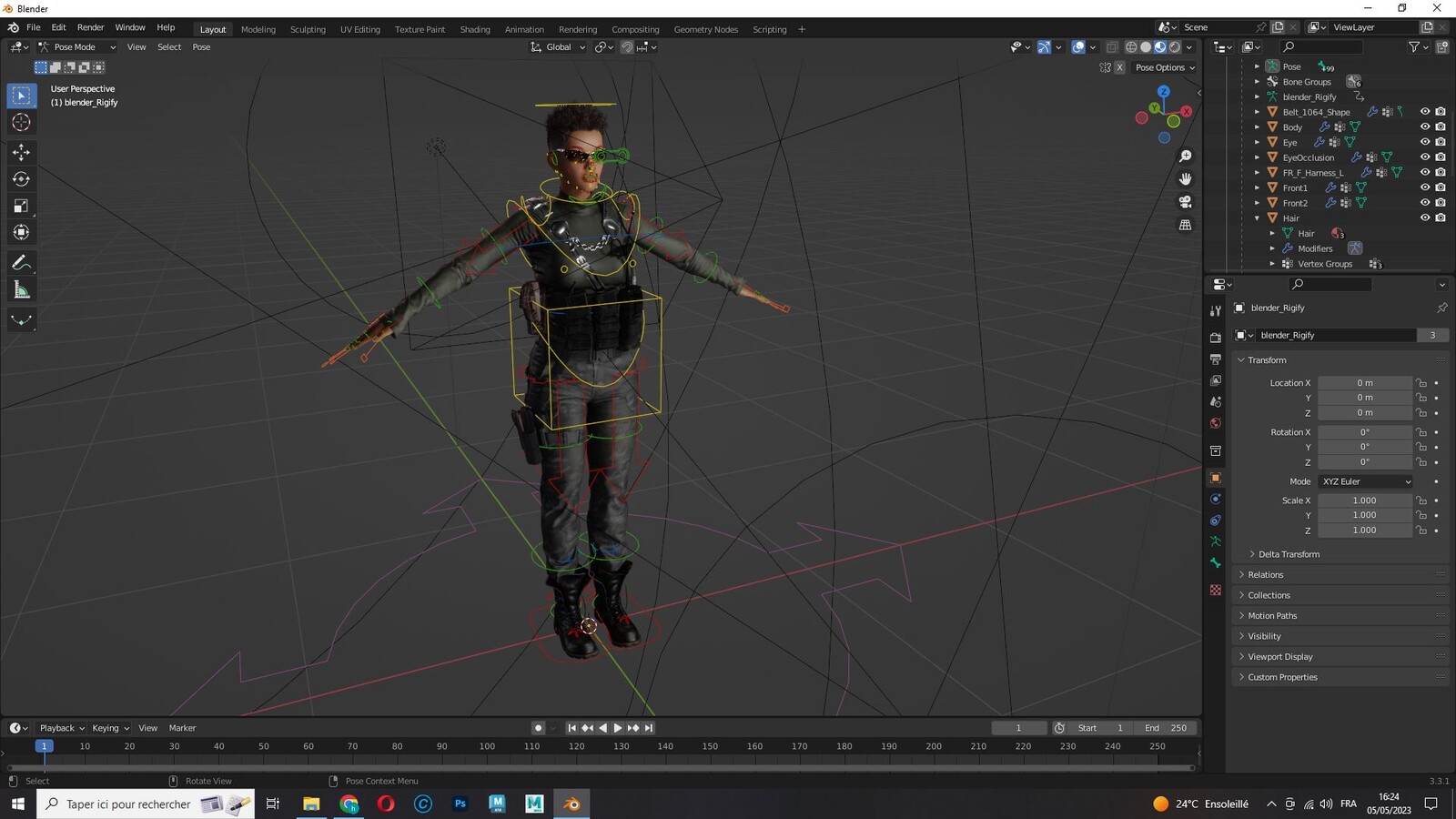
Task: Select the Move tool in toolbar
Action: click(21, 152)
